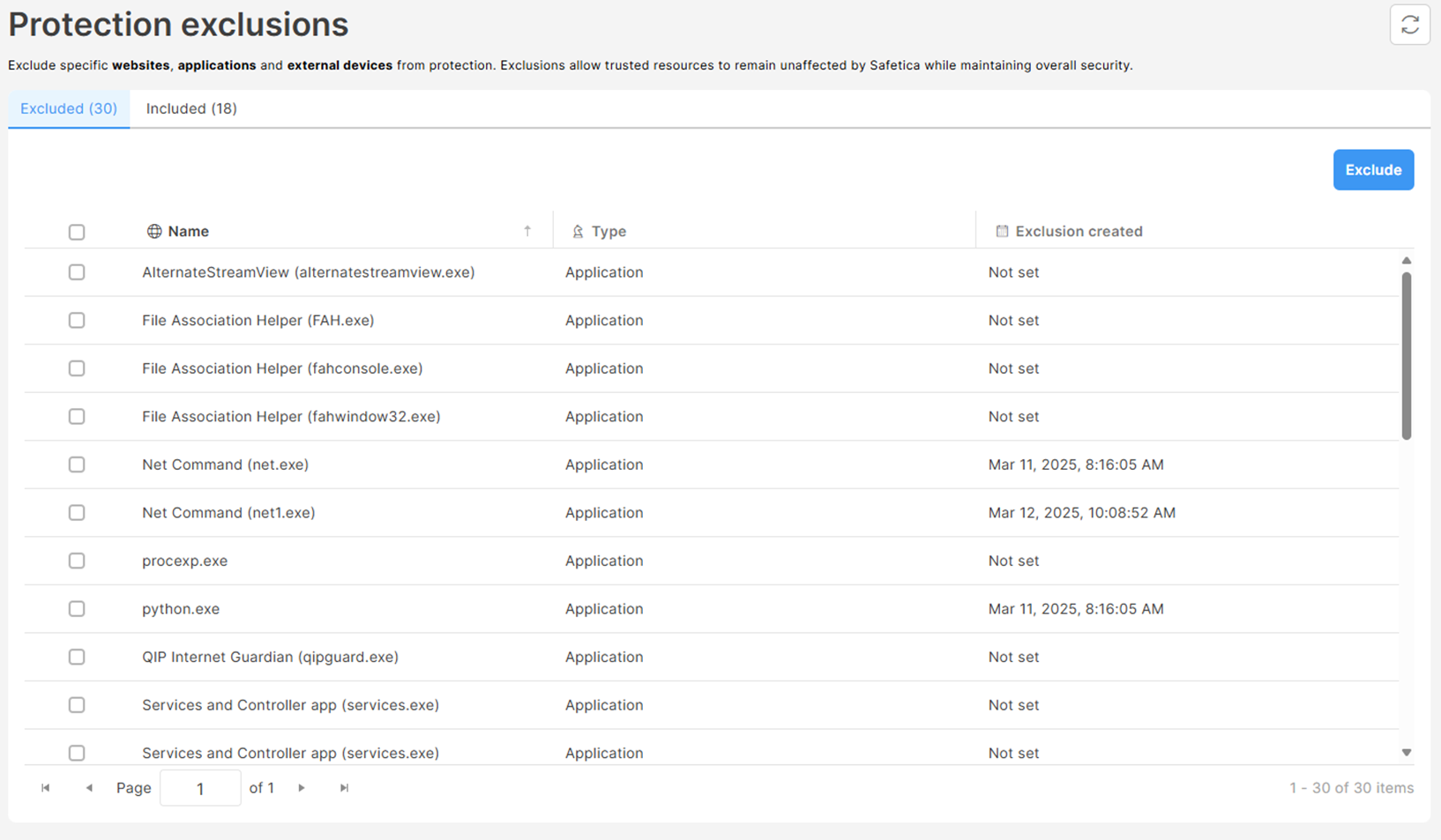The image size is (1441, 840).
Task: Click the next page arrow
Action: coord(302,787)
